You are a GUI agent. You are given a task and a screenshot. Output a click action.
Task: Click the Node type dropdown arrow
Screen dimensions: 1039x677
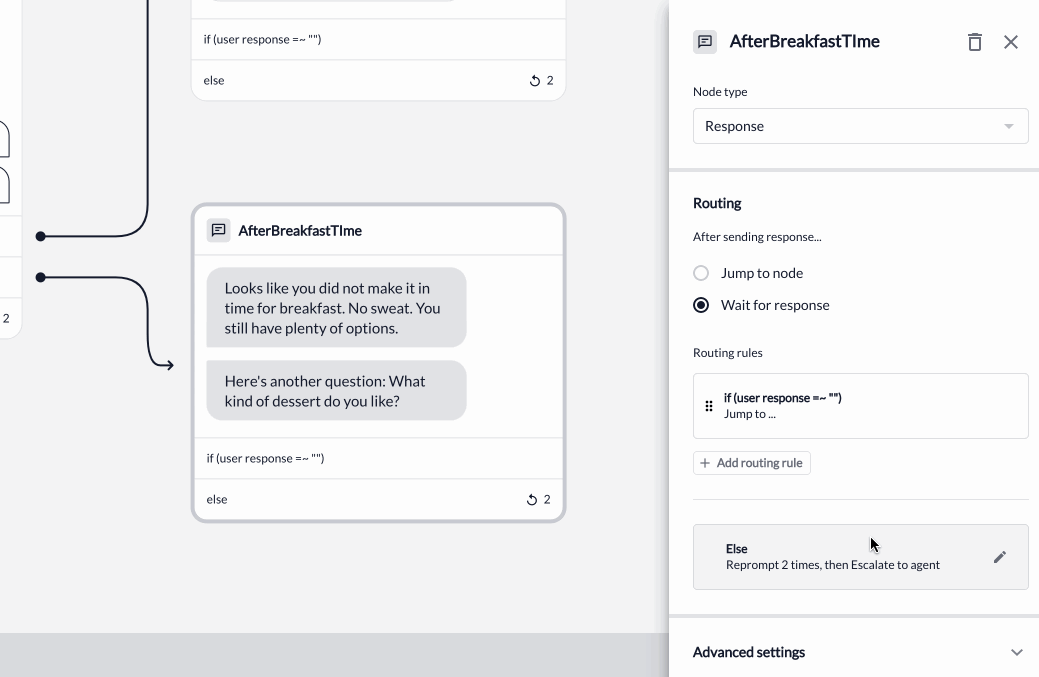[x=1009, y=126]
